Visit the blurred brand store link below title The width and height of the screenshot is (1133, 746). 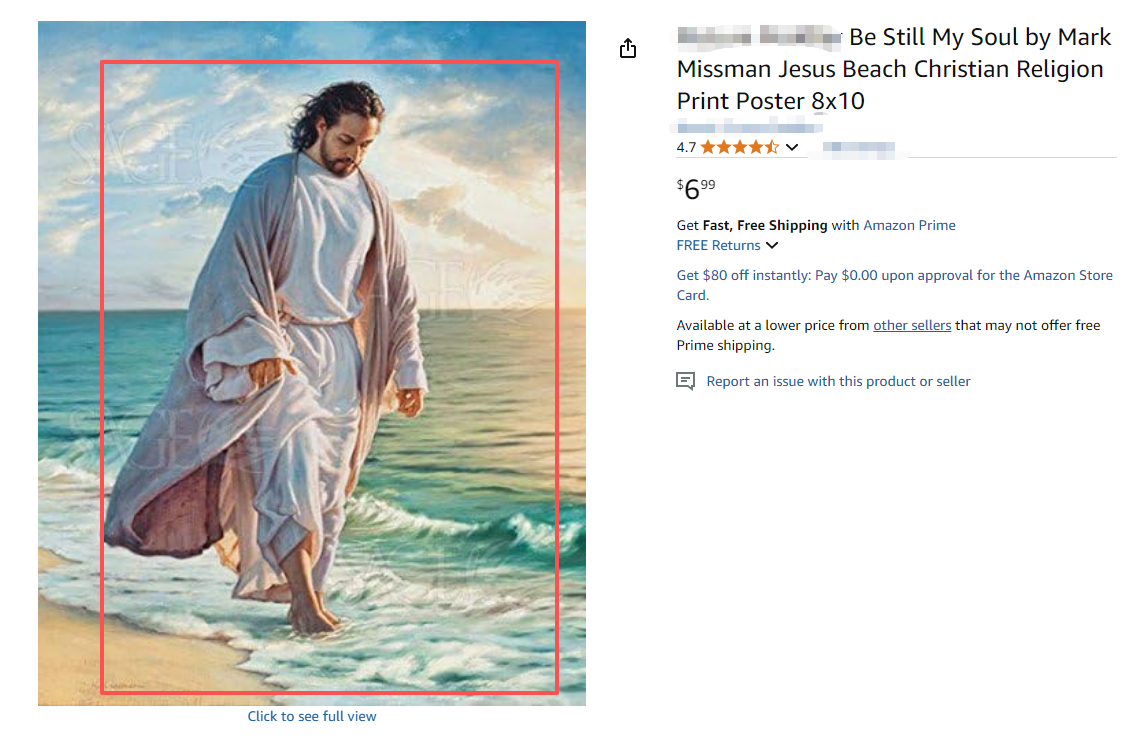(749, 127)
